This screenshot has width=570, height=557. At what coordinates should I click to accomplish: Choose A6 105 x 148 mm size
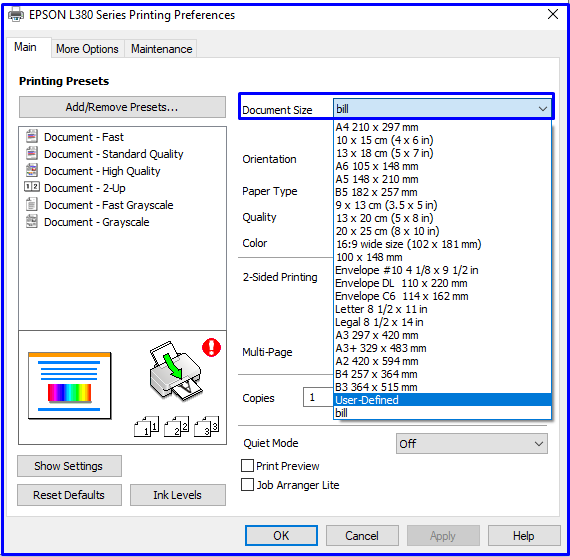point(442,166)
